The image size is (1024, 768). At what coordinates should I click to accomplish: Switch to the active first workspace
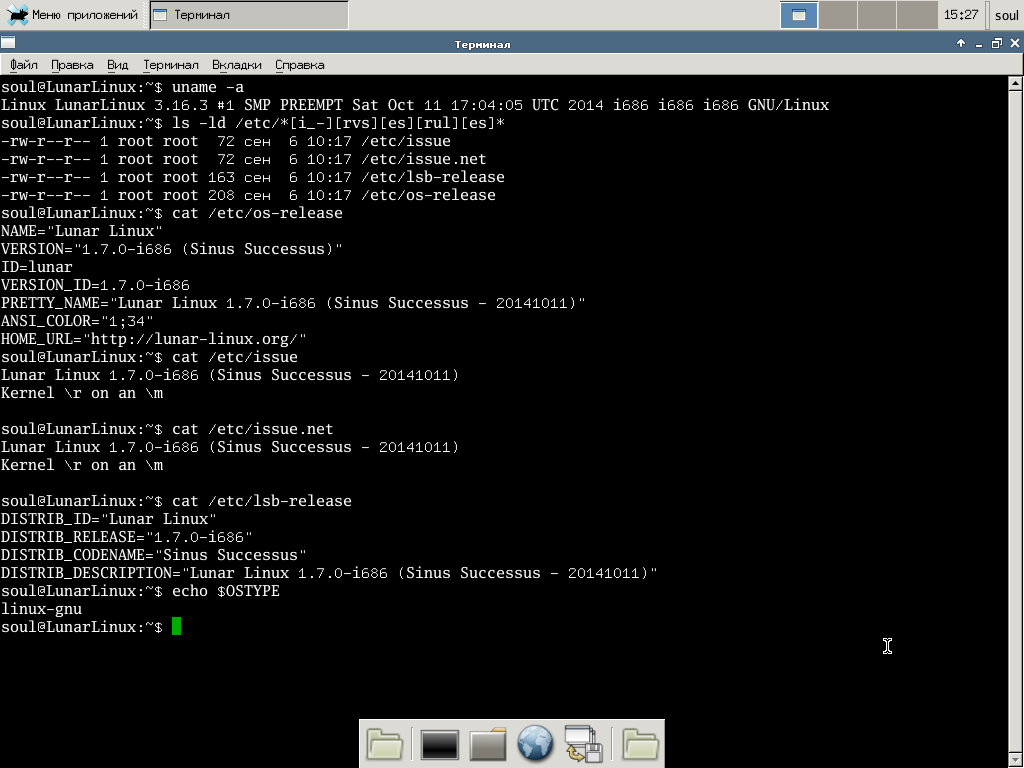[799, 14]
